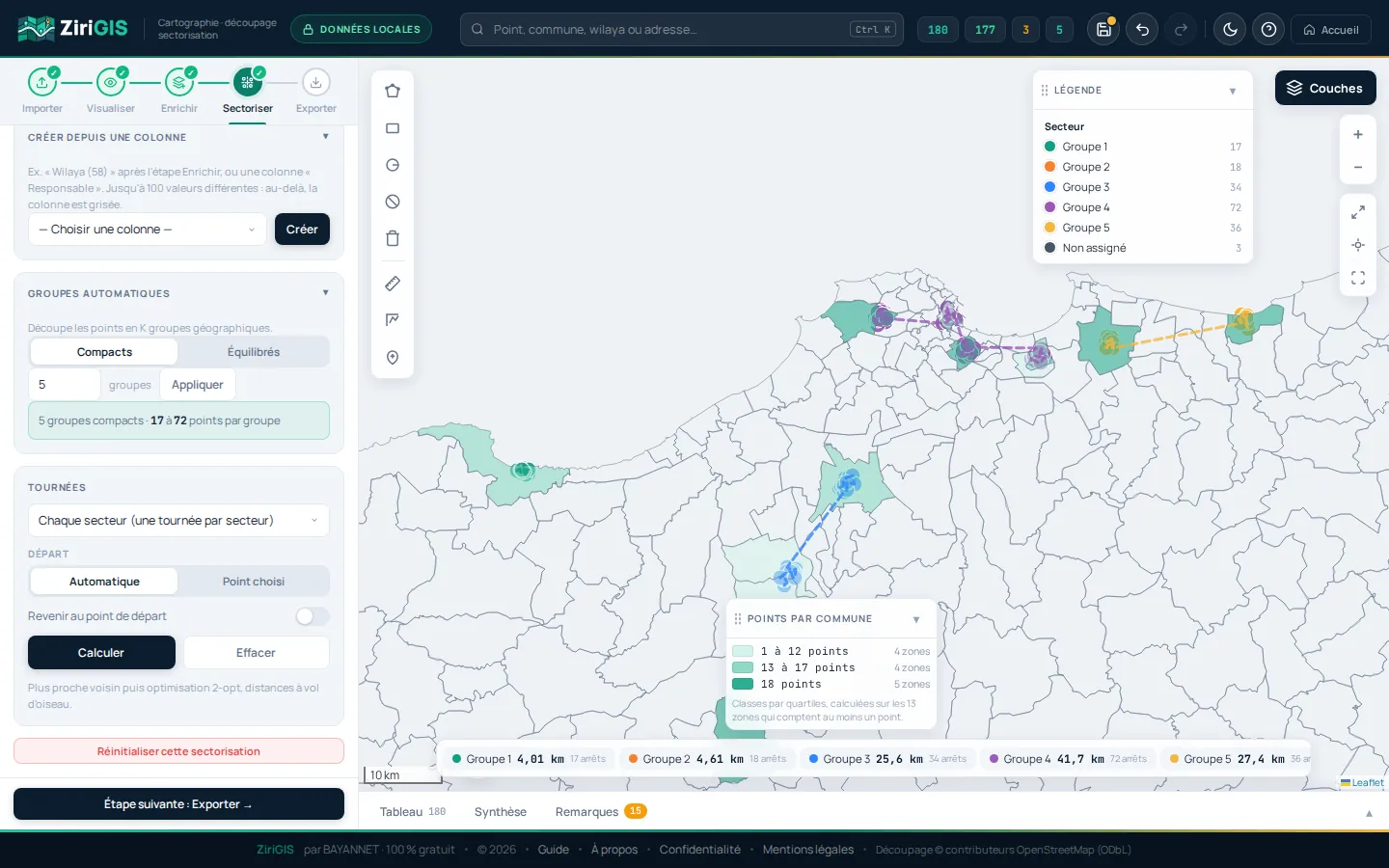Open the Synthèse tab
The image size is (1389, 868).
click(x=501, y=812)
